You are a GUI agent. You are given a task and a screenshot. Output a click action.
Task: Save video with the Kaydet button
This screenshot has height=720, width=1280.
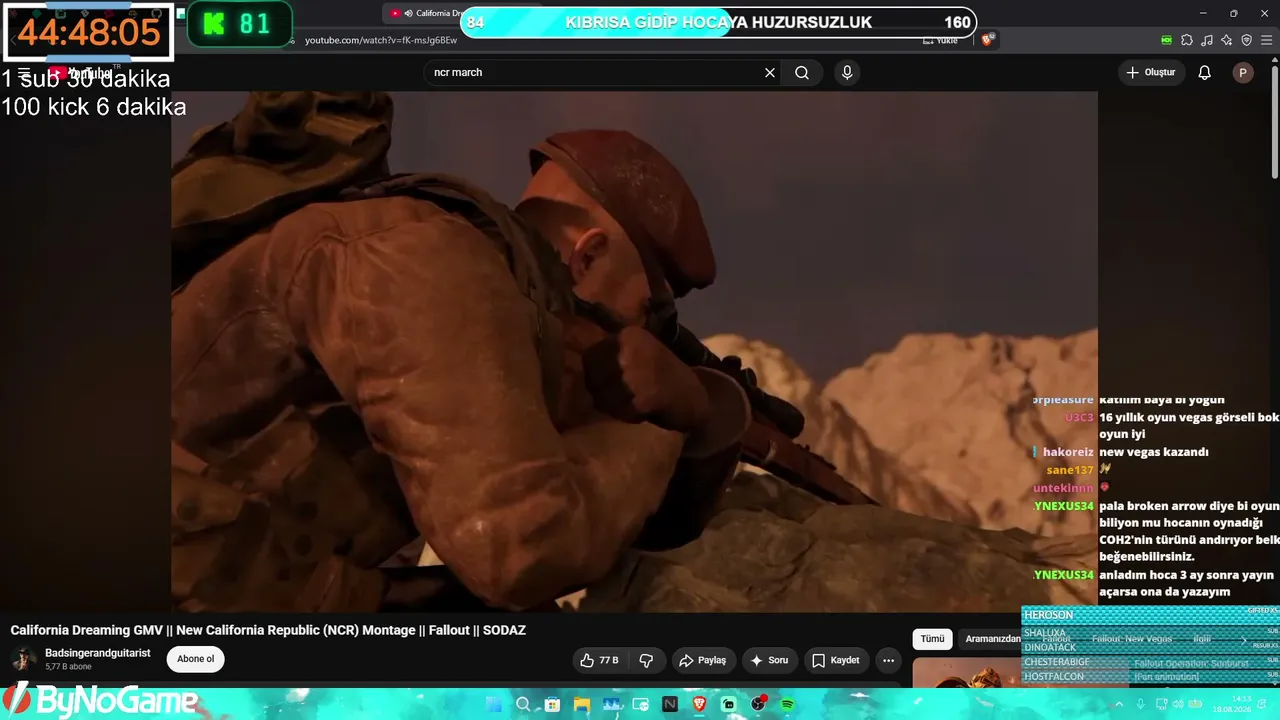pyautogui.click(x=836, y=660)
